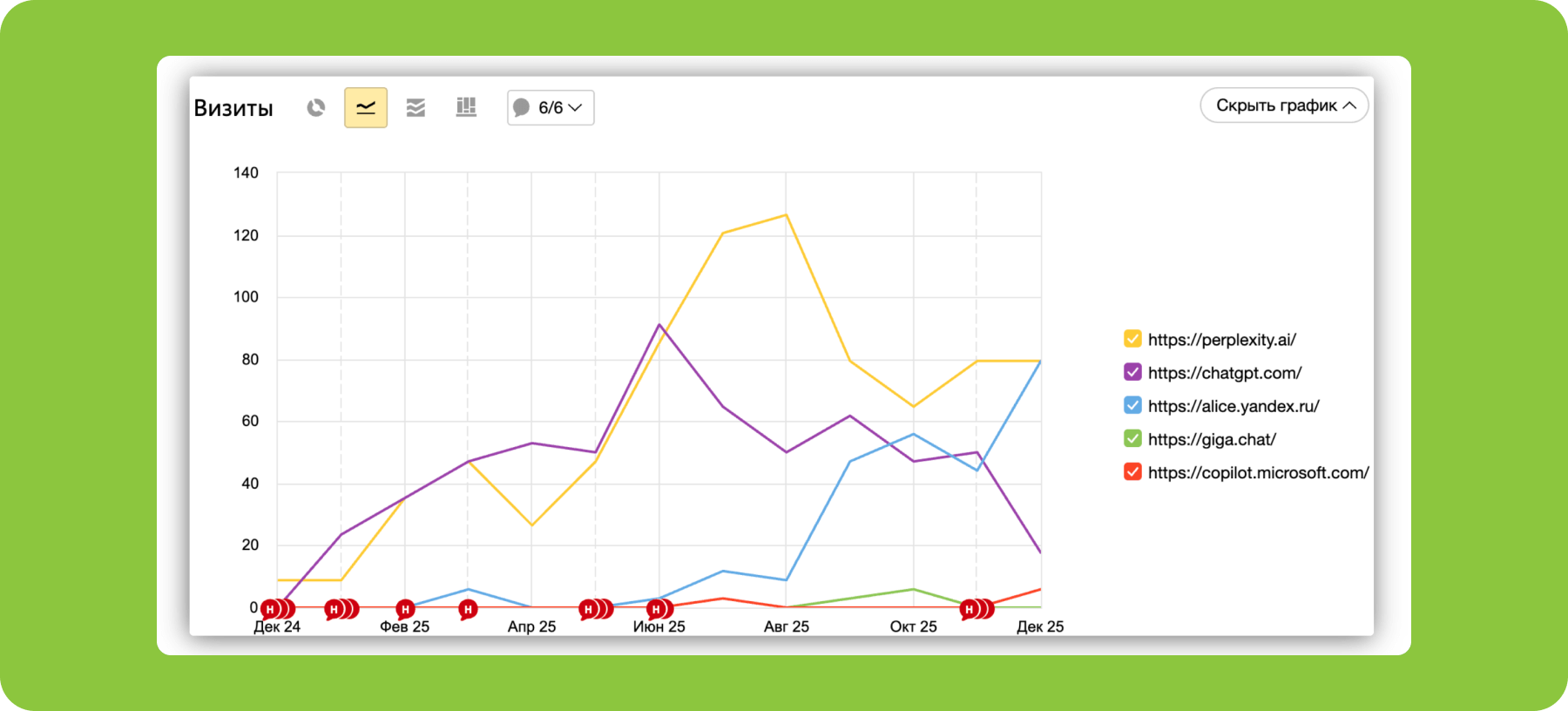Open the note marker cluster at Июн 25
1568x711 pixels.
657,609
